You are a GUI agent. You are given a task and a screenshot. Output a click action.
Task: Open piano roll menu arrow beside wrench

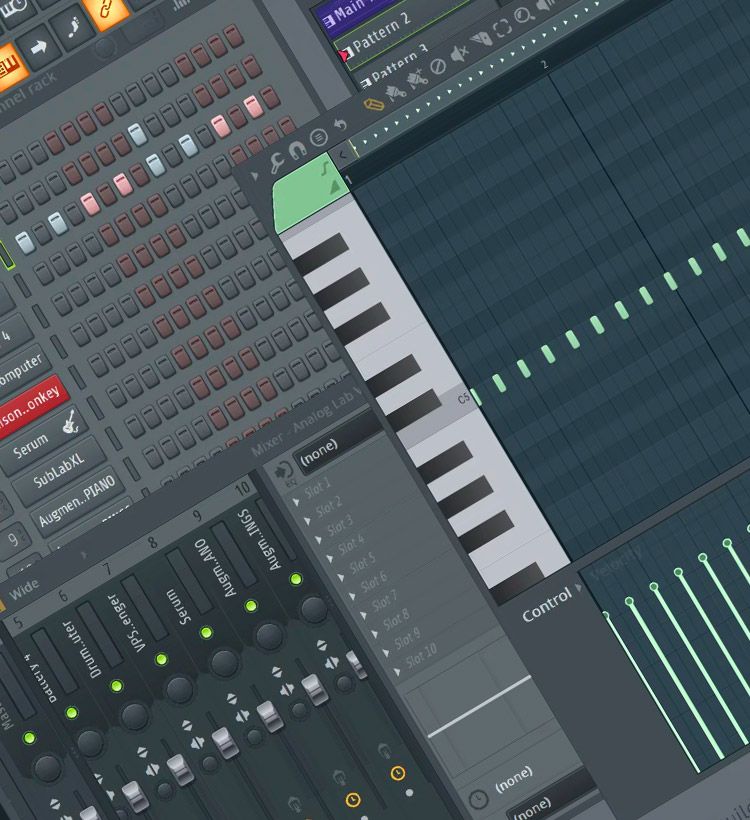pyautogui.click(x=255, y=176)
